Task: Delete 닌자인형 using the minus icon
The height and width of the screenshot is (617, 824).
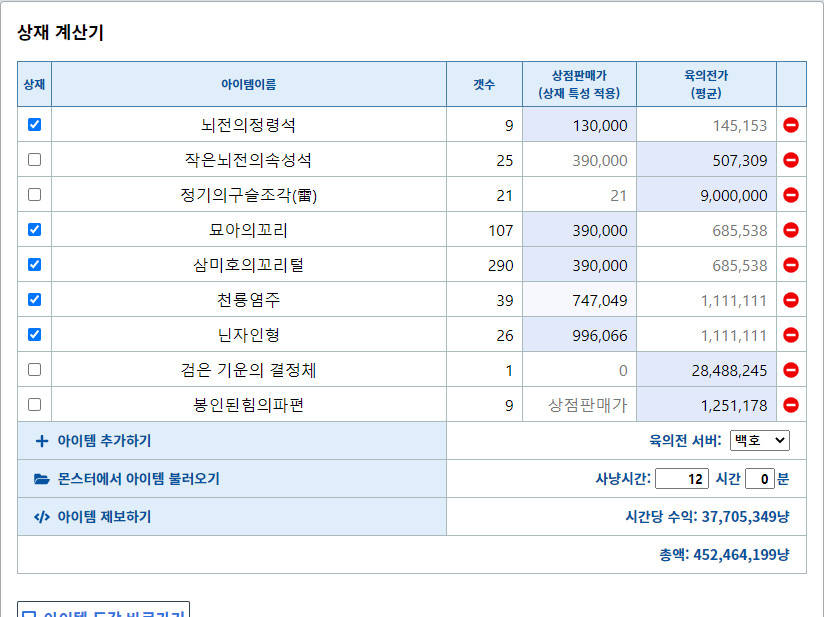Action: point(791,334)
